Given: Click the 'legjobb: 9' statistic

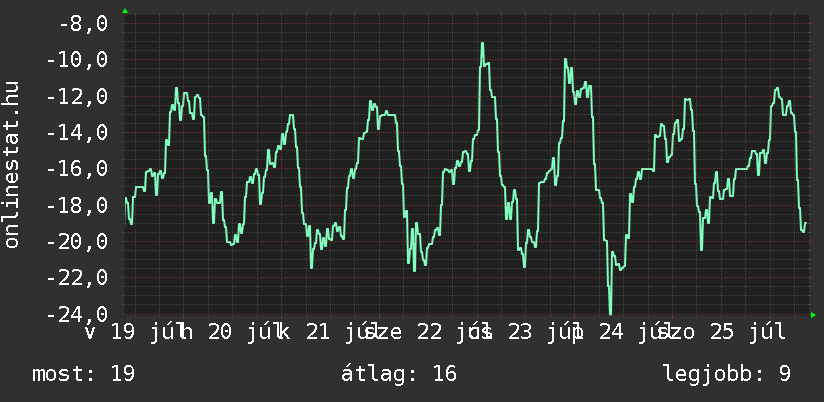Looking at the screenshot, I should [x=728, y=374].
